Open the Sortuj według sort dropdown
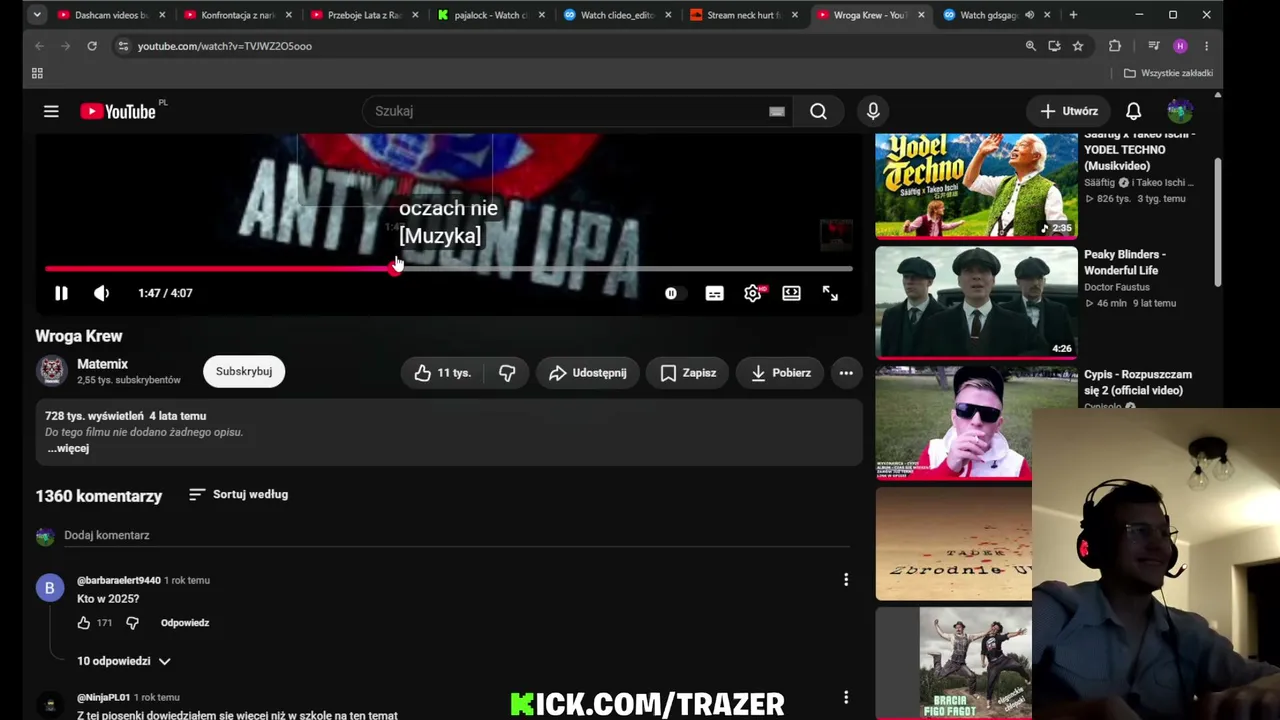Image resolution: width=1280 pixels, height=720 pixels. [x=238, y=494]
